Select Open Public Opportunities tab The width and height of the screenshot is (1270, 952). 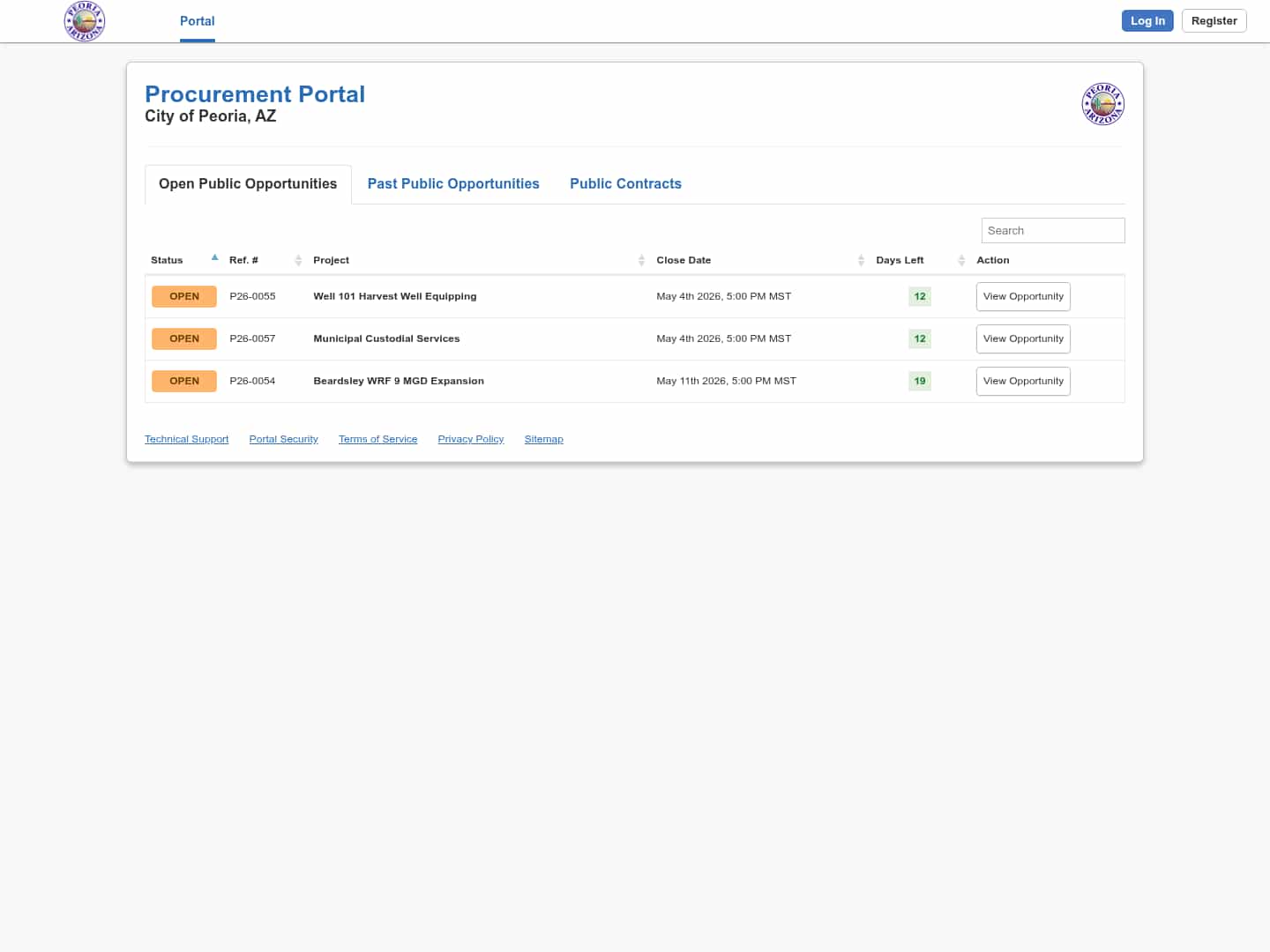tap(248, 183)
